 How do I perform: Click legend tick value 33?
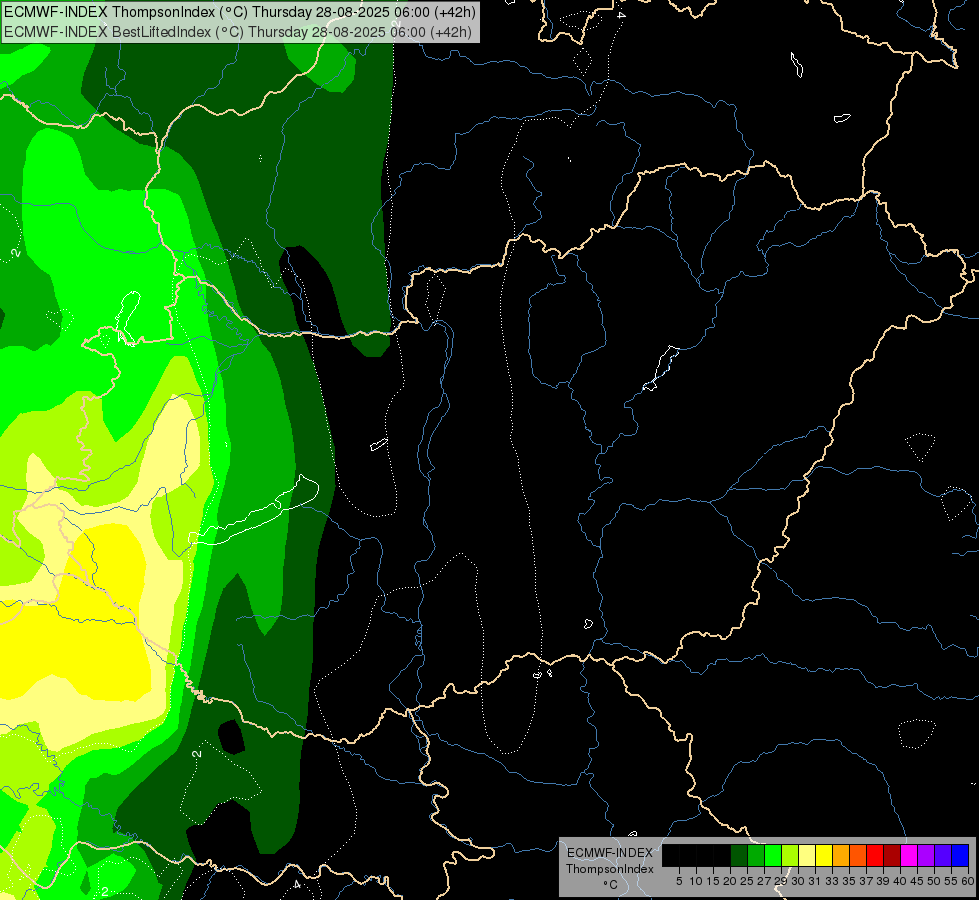tap(832, 881)
